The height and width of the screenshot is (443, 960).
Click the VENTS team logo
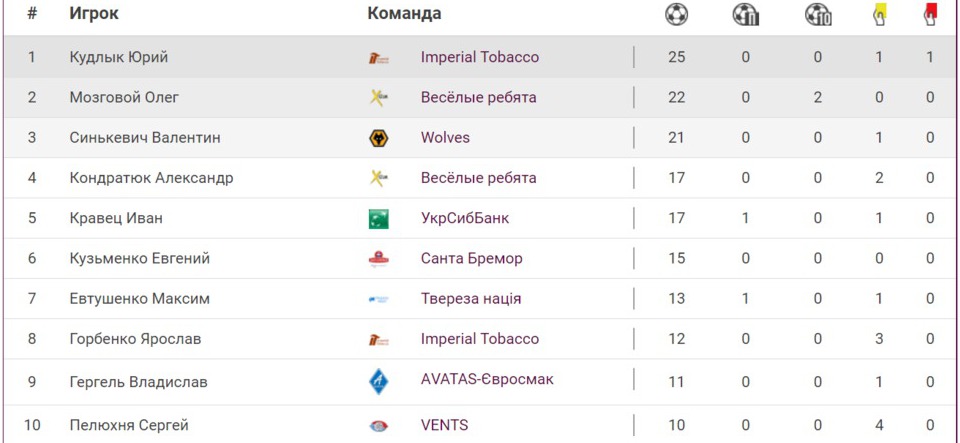point(378,426)
